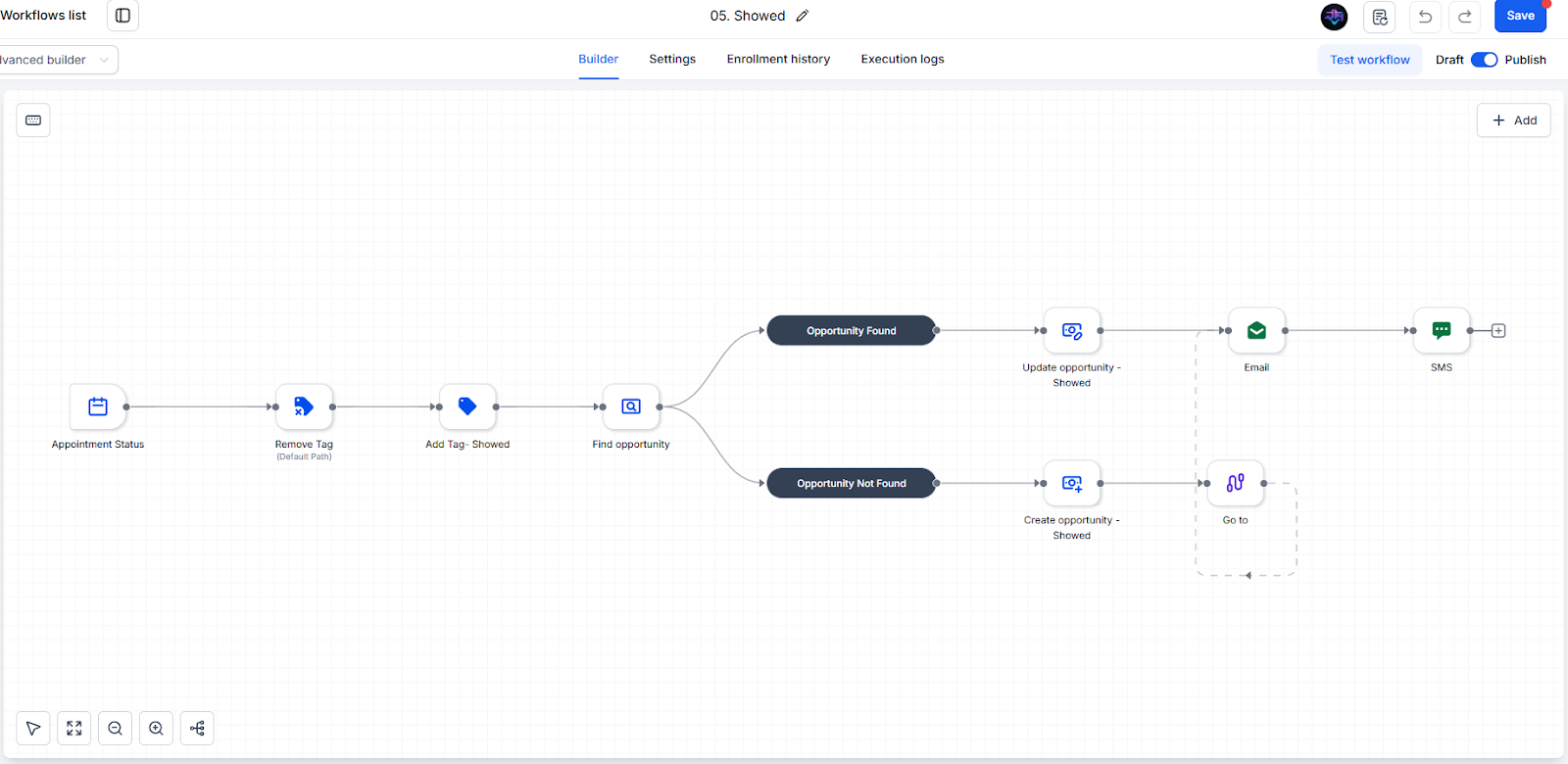Image resolution: width=1568 pixels, height=764 pixels.
Task: Open the keyboard shortcuts icon
Action: point(33,120)
